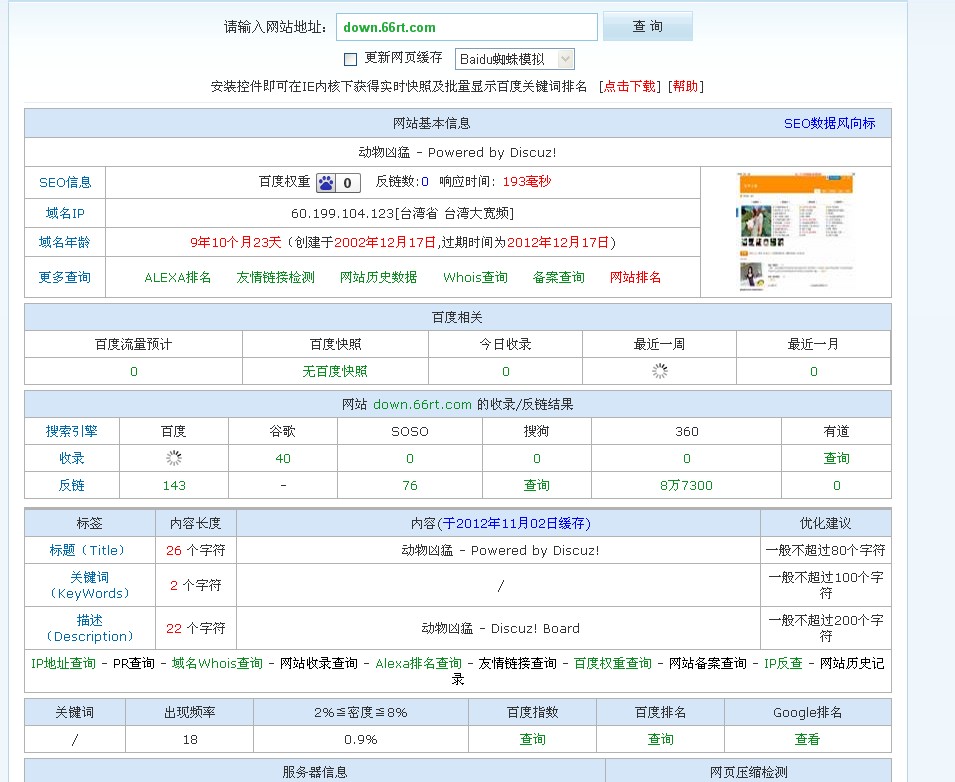Click the 出现频率 value 18
The height and width of the screenshot is (782, 955).
point(190,739)
